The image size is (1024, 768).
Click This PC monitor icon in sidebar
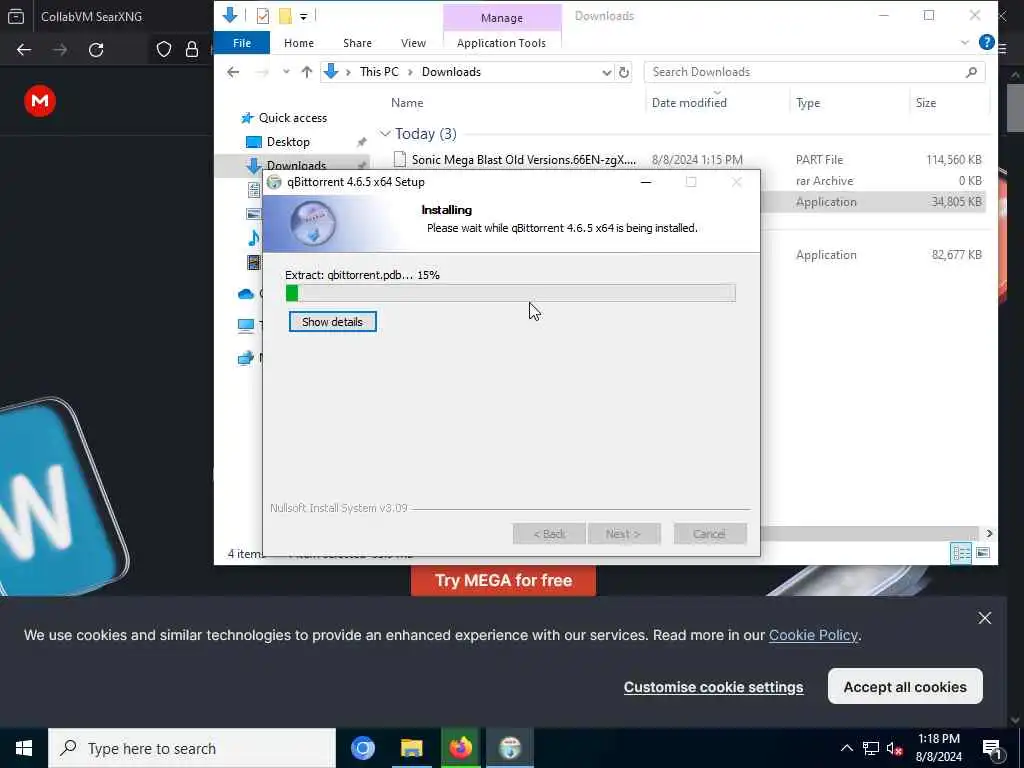click(246, 325)
